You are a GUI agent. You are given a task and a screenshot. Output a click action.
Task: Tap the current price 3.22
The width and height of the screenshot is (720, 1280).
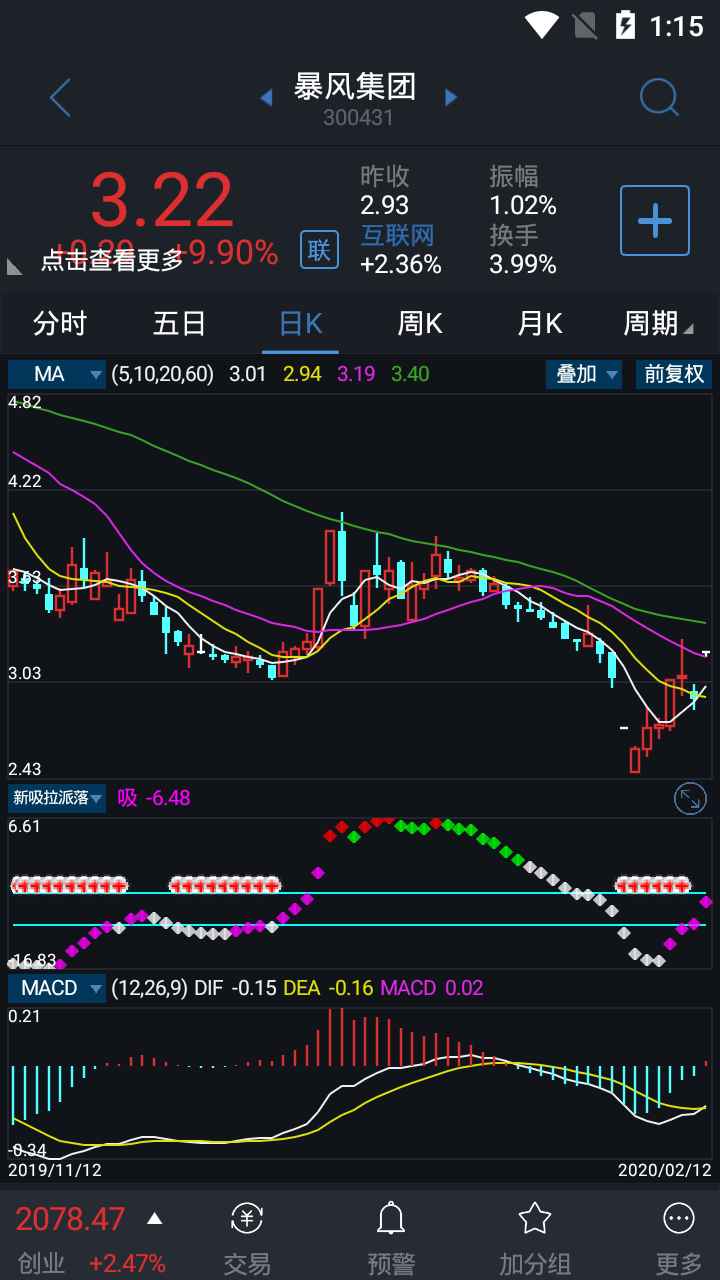coord(162,201)
